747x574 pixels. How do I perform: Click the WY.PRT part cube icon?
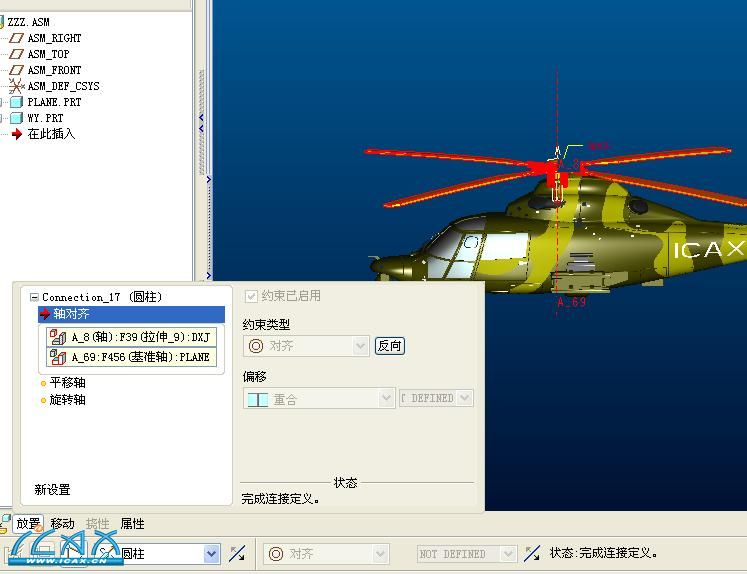tap(17, 118)
